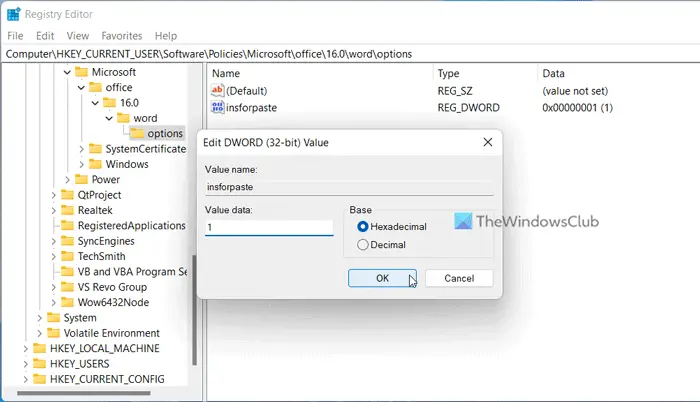700x402 pixels.
Task: Click the Wow6432Node folder icon
Action: 67,302
